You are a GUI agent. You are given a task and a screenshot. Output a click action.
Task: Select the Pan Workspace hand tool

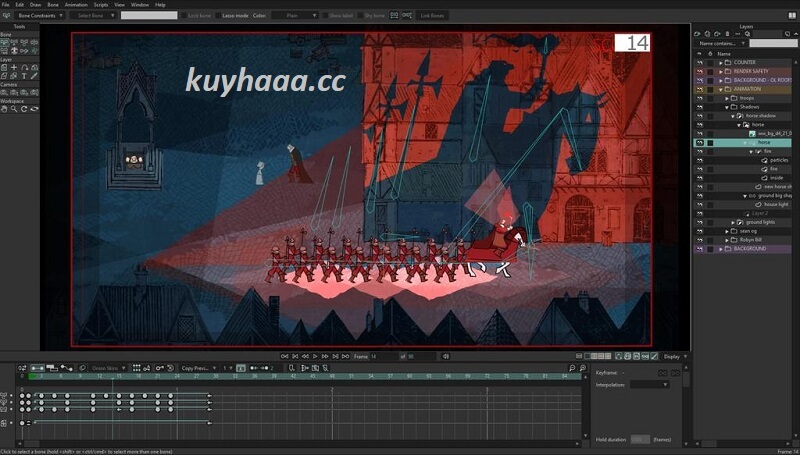[5, 109]
